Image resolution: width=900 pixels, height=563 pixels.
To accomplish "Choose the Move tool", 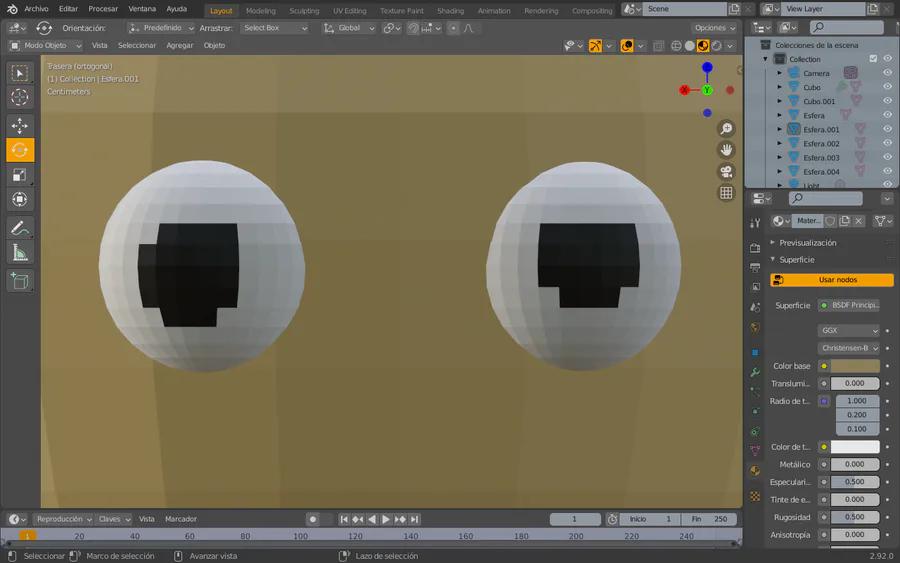I will 20,126.
